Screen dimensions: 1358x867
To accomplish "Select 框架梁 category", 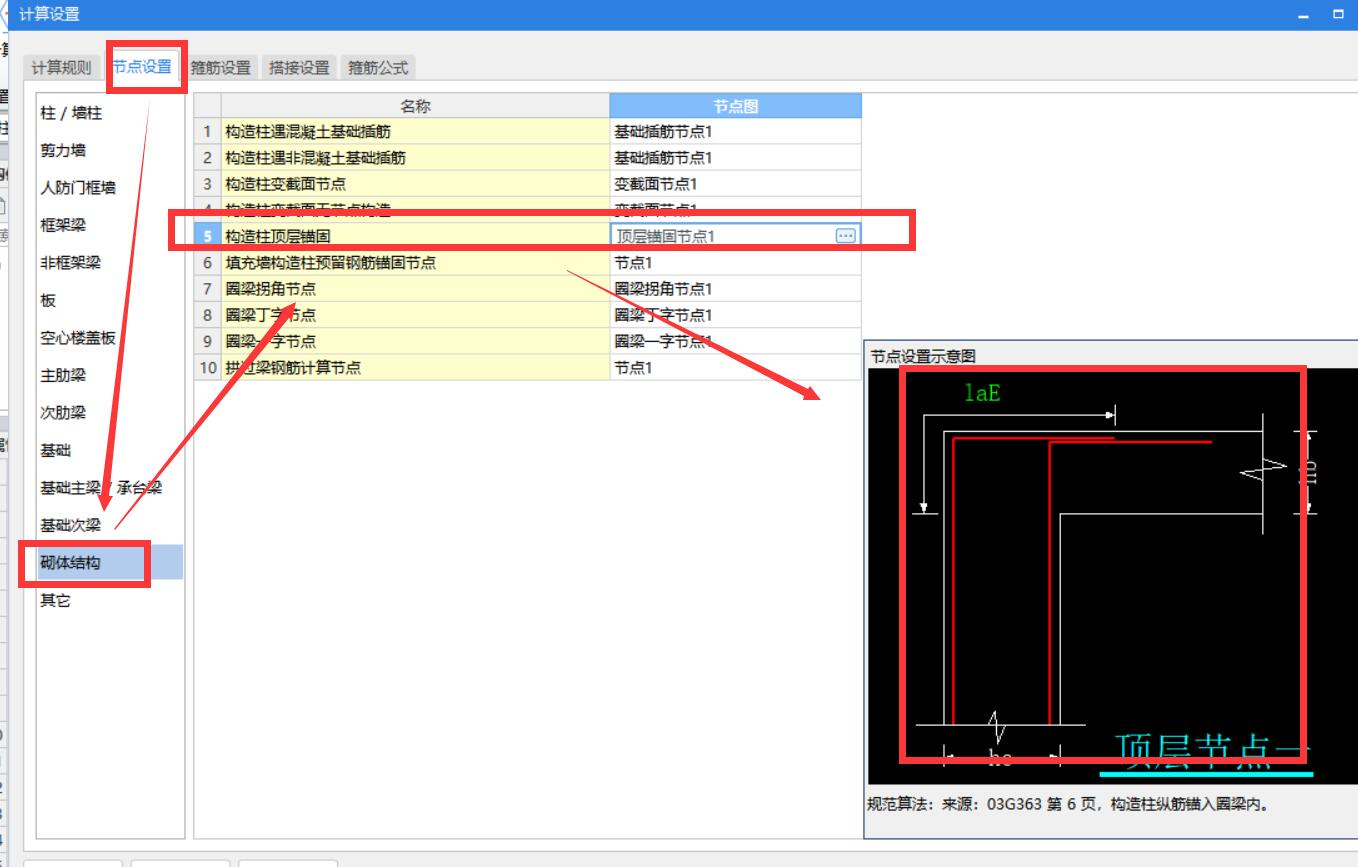I will tap(110, 225).
